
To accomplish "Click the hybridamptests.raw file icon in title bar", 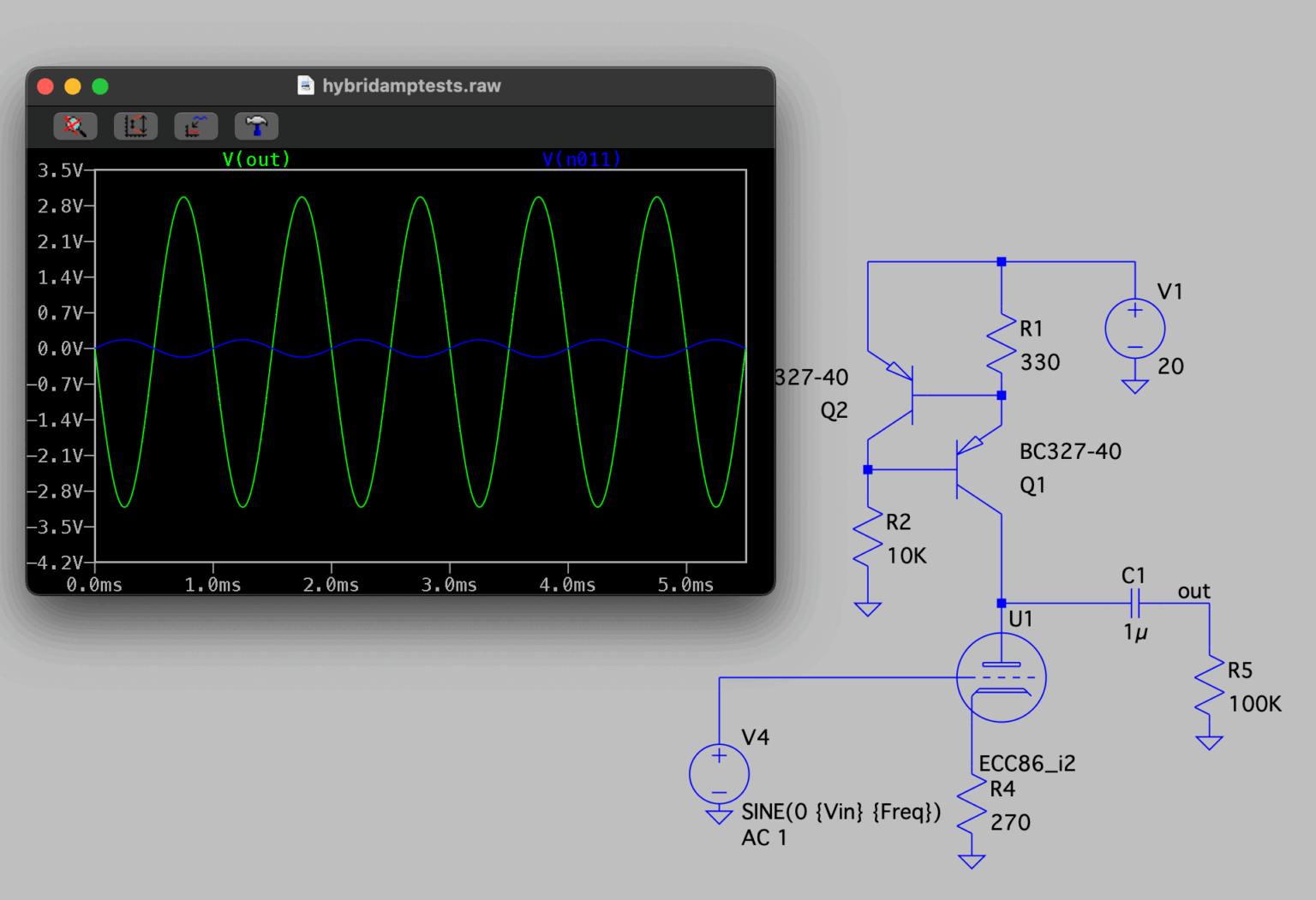I will pyautogui.click(x=305, y=86).
